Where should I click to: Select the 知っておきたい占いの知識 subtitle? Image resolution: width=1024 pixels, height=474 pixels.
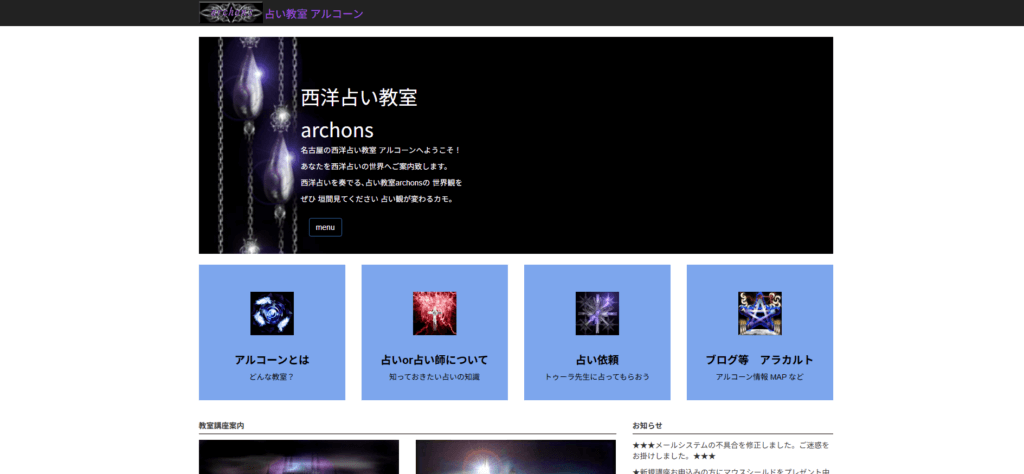click(x=434, y=377)
